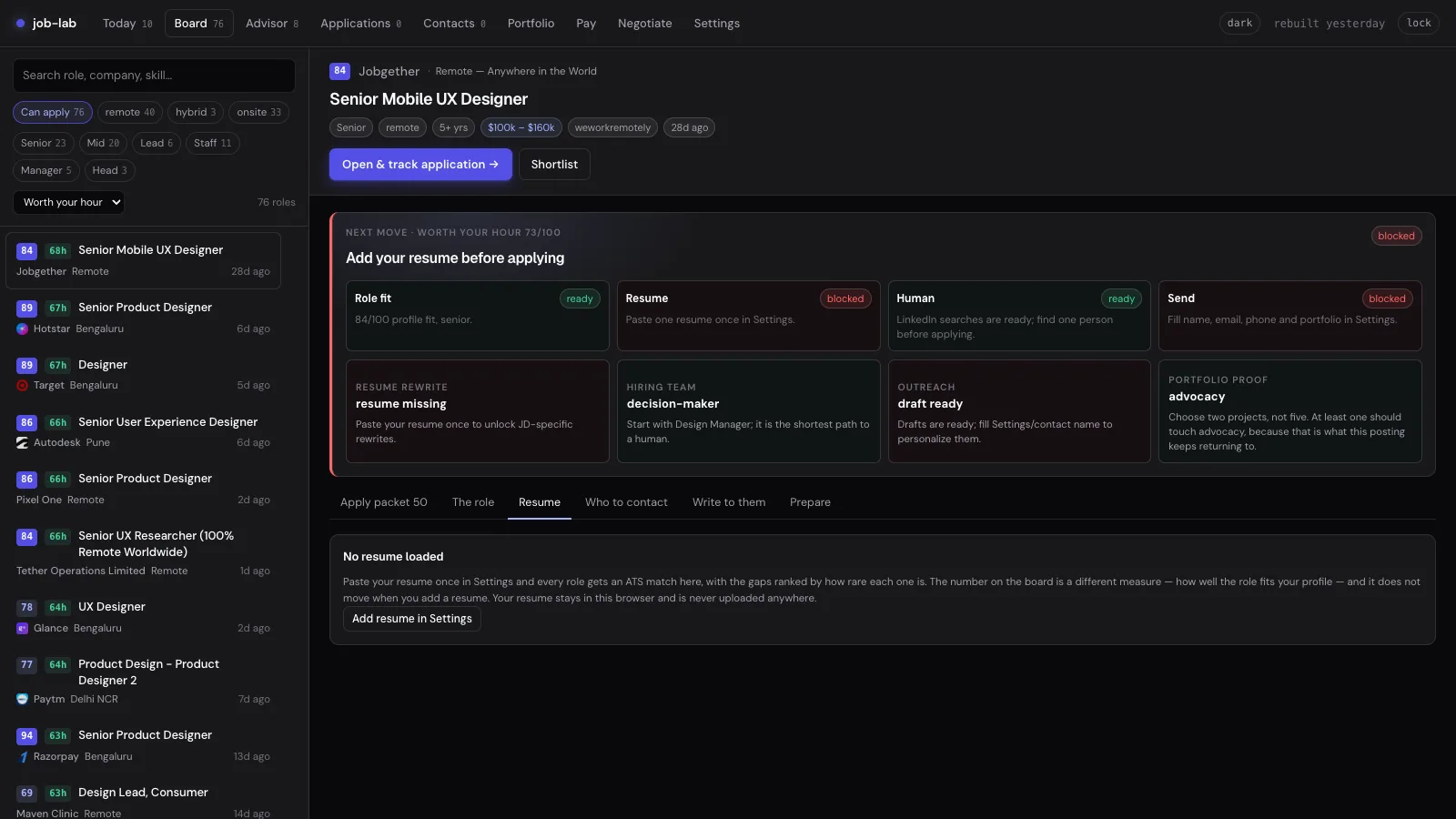Open the Resume rewrite resume missing card
Screen dimensions: 1456x819
point(478,411)
